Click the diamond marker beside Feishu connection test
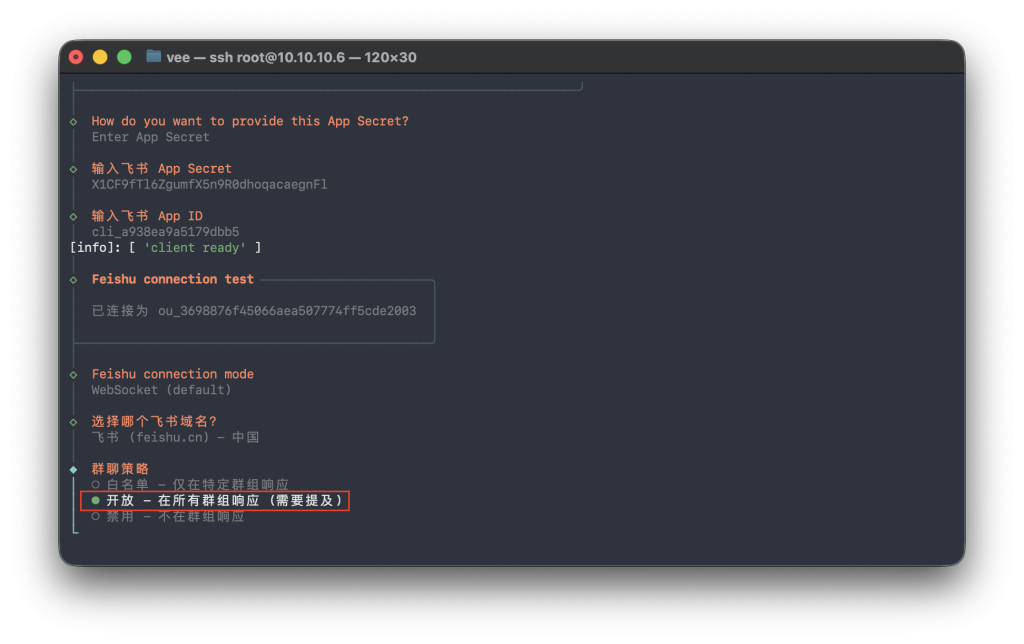The height and width of the screenshot is (644, 1024). point(73,280)
